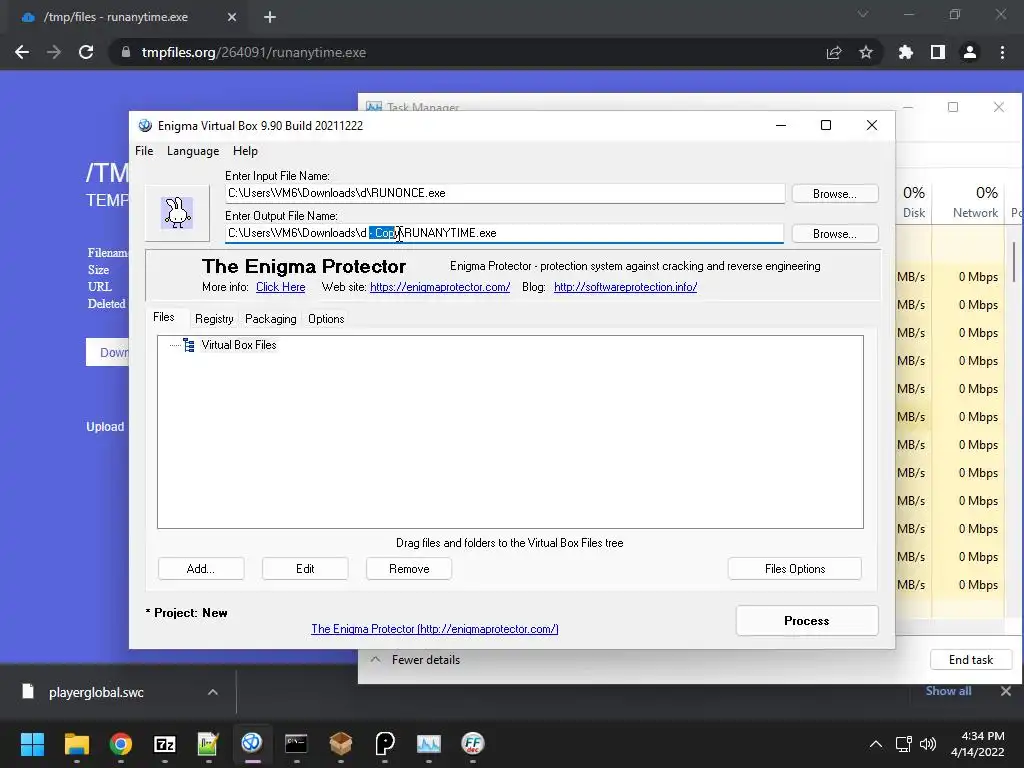Image resolution: width=1024 pixels, height=768 pixels.
Task: Bookmark this page with star icon
Action: 866,52
